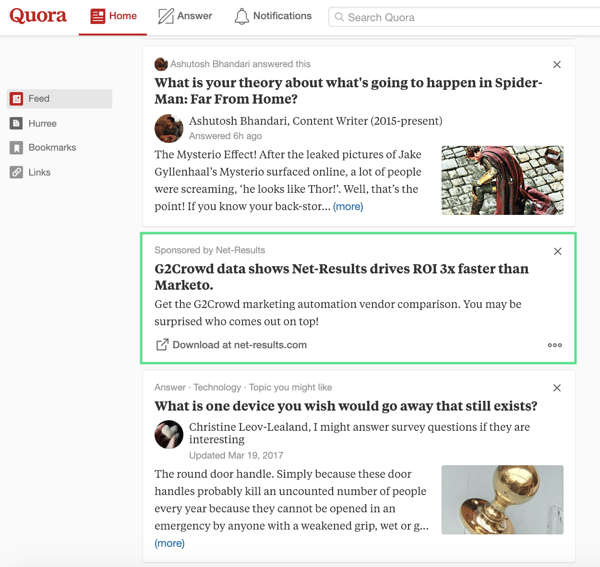The image size is (600, 567).
Task: Click the Notifications bell icon
Action: coord(241,16)
